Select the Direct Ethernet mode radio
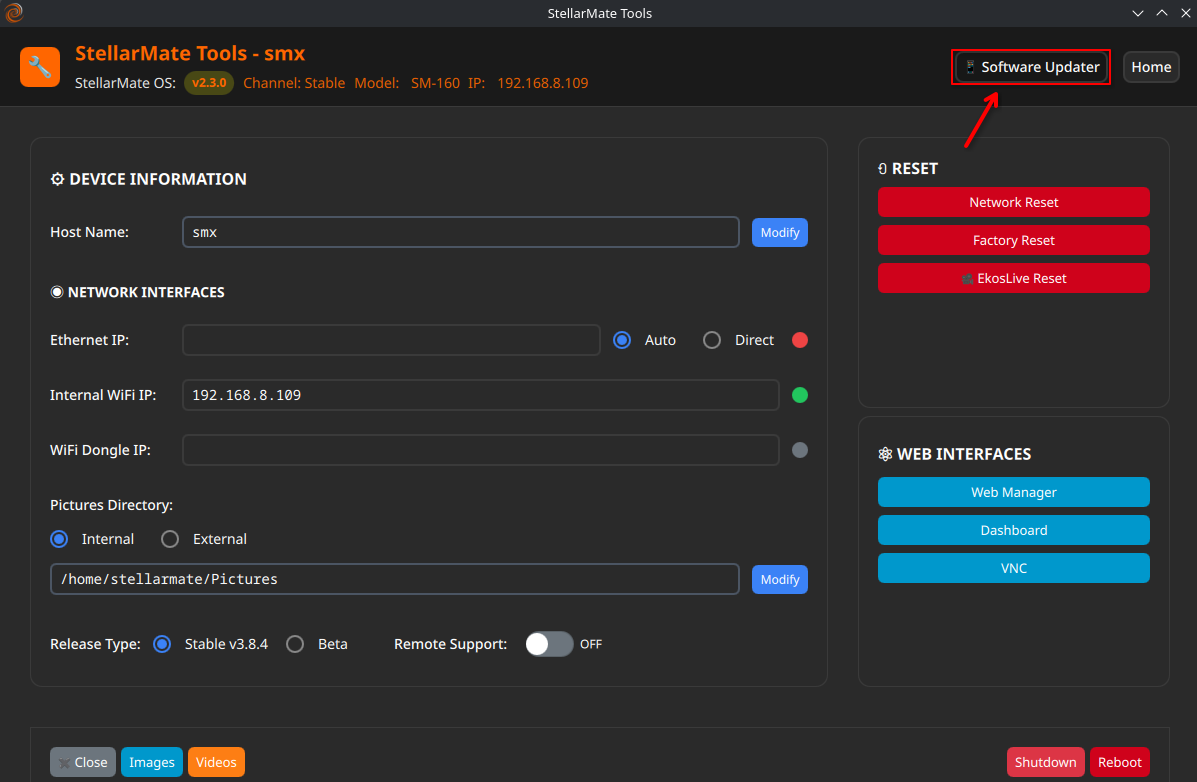Viewport: 1197px width, 782px height. 711,340
